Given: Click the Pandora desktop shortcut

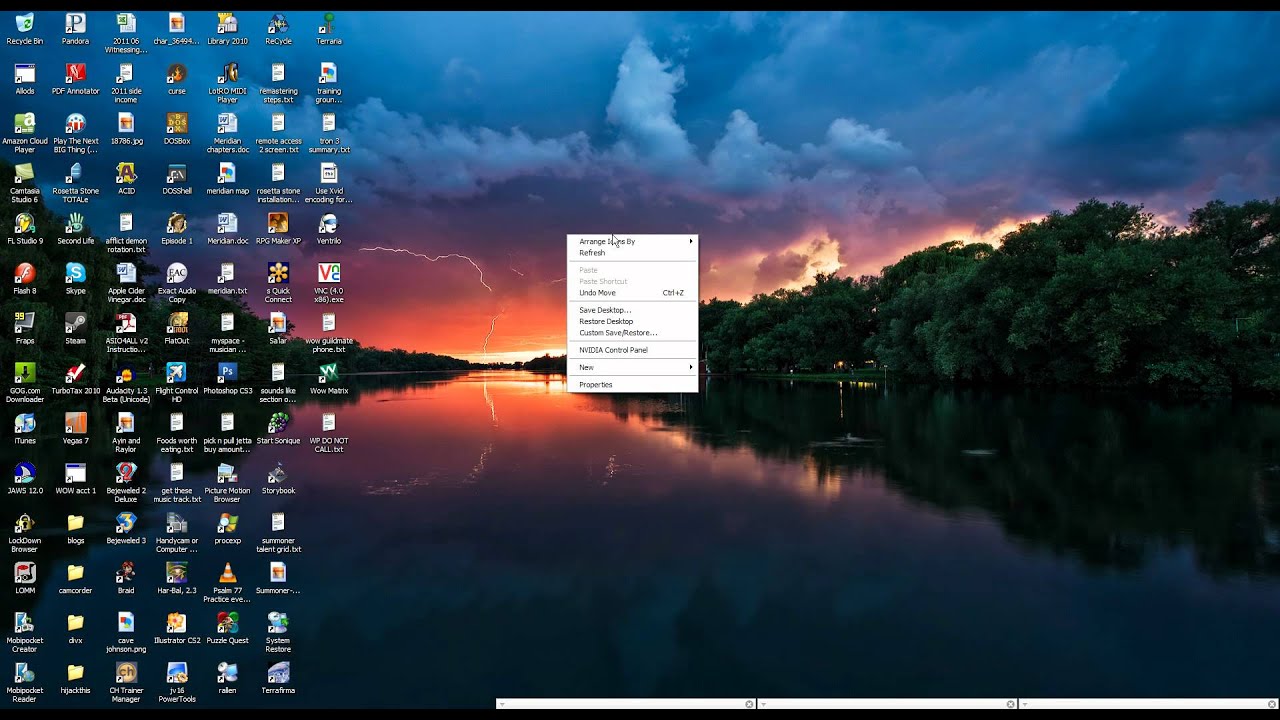Looking at the screenshot, I should (75, 29).
